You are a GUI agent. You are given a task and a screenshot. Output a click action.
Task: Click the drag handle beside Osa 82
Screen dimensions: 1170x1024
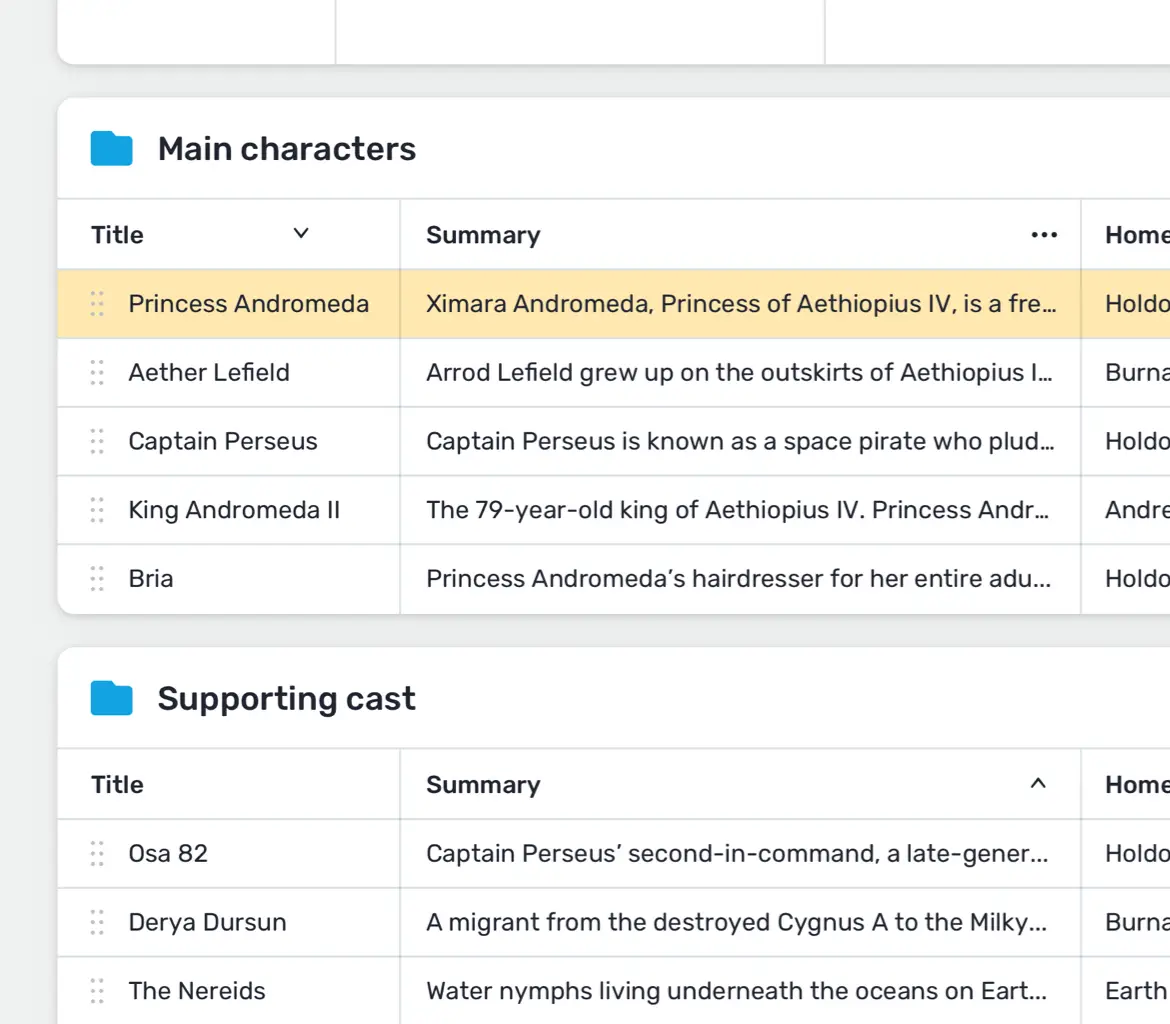point(97,854)
